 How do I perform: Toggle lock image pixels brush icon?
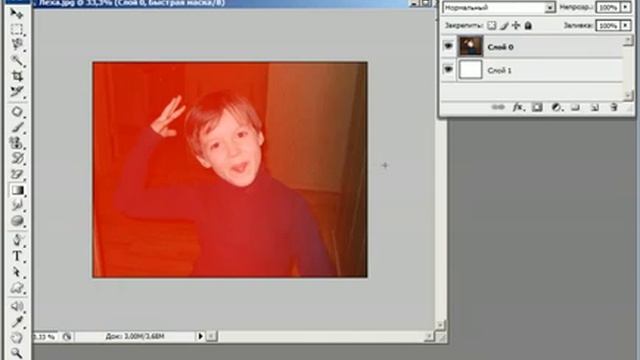pyautogui.click(x=504, y=25)
